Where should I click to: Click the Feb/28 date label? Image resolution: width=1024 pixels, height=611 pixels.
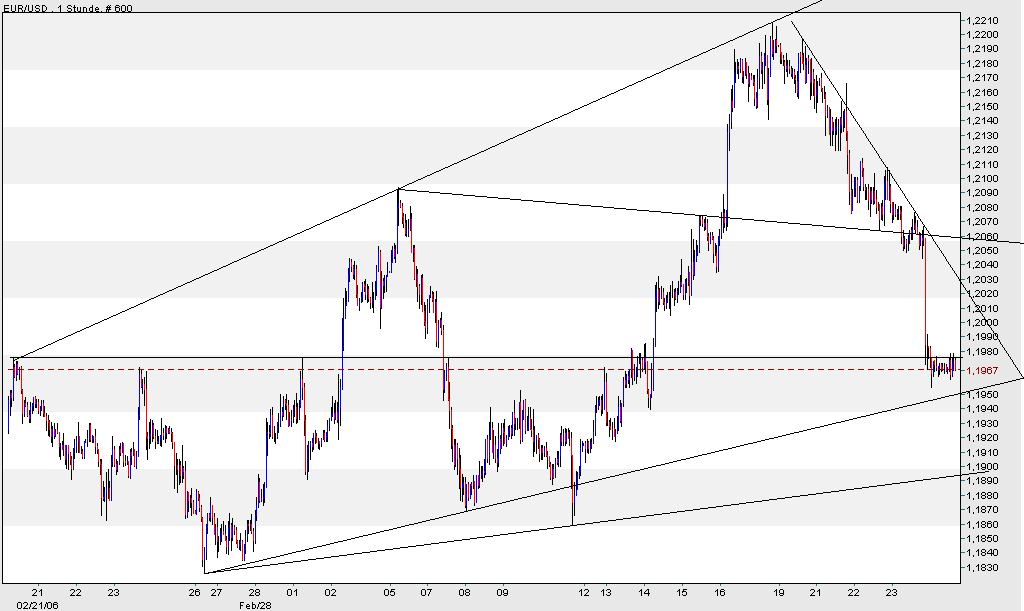[256, 603]
